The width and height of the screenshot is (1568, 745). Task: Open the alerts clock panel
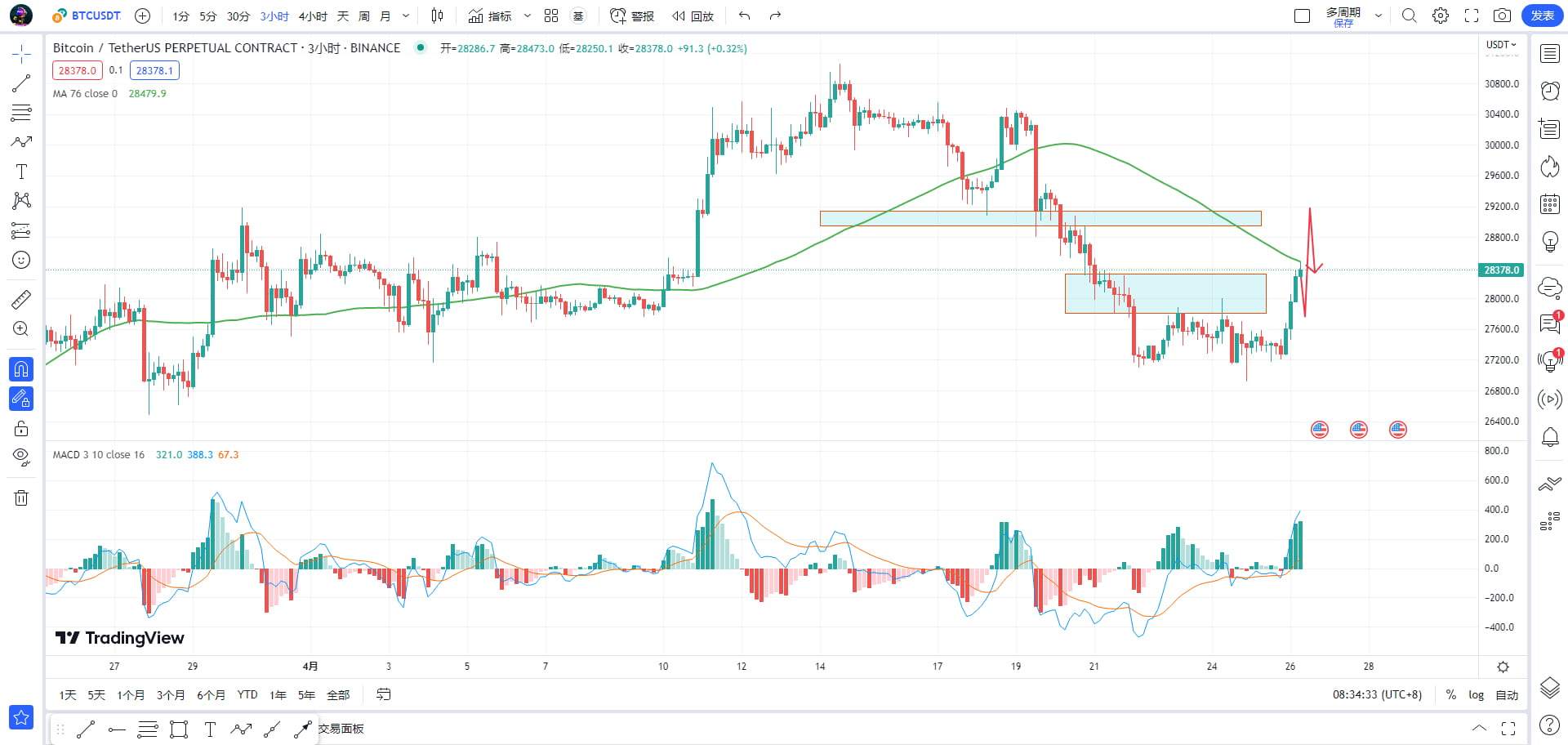click(1549, 91)
